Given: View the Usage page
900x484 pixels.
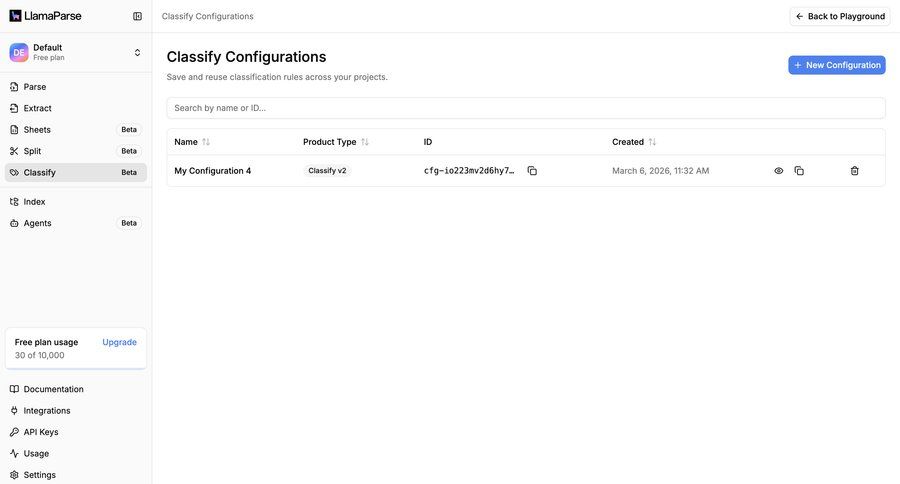Looking at the screenshot, I should pos(76,454).
